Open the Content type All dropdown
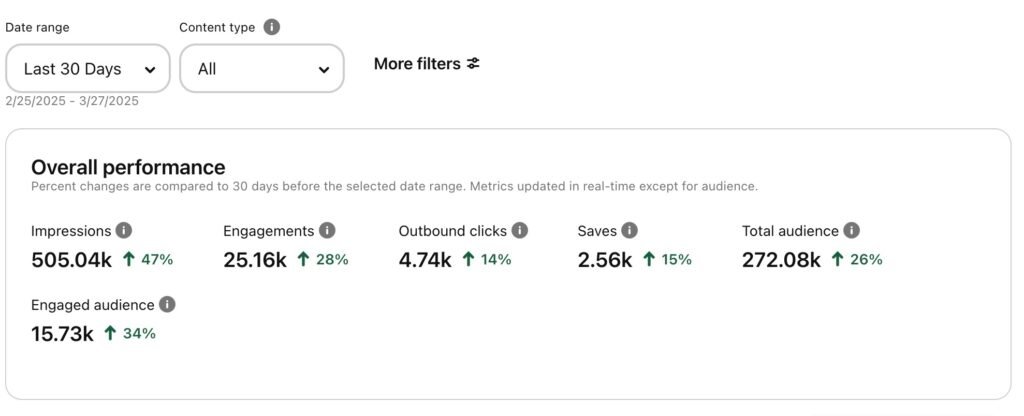1024x416 pixels. tap(262, 69)
